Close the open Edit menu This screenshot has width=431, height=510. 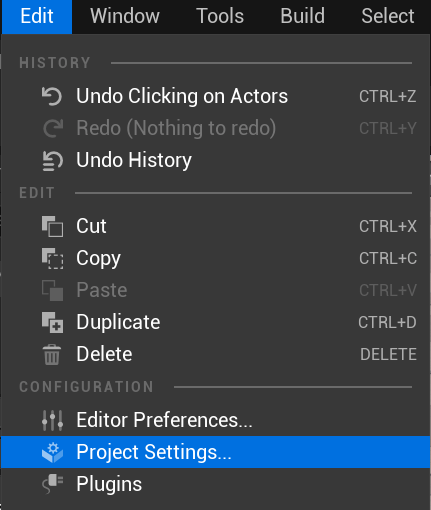(x=37, y=16)
